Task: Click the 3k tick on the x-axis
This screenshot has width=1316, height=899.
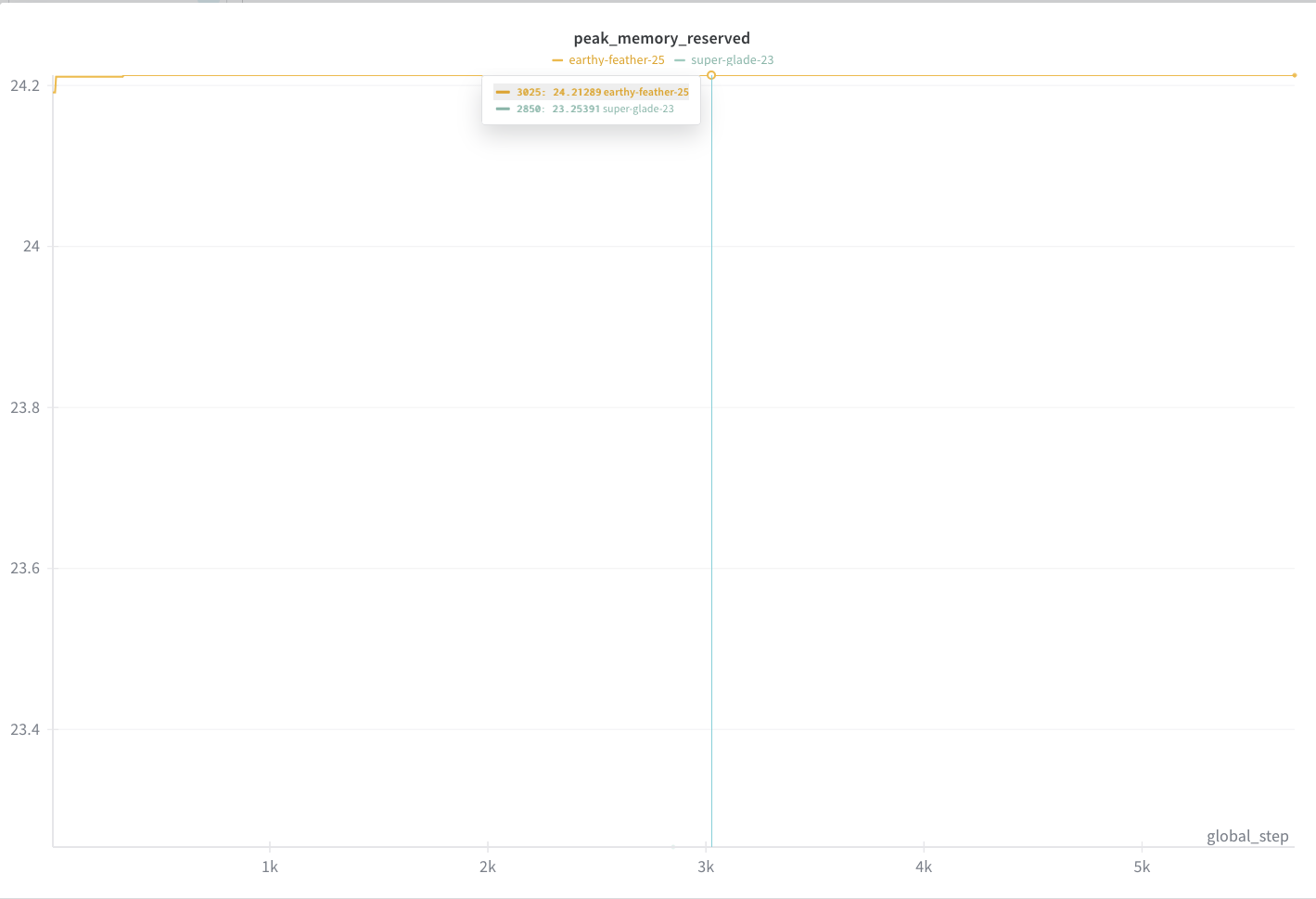Action: coord(706,867)
